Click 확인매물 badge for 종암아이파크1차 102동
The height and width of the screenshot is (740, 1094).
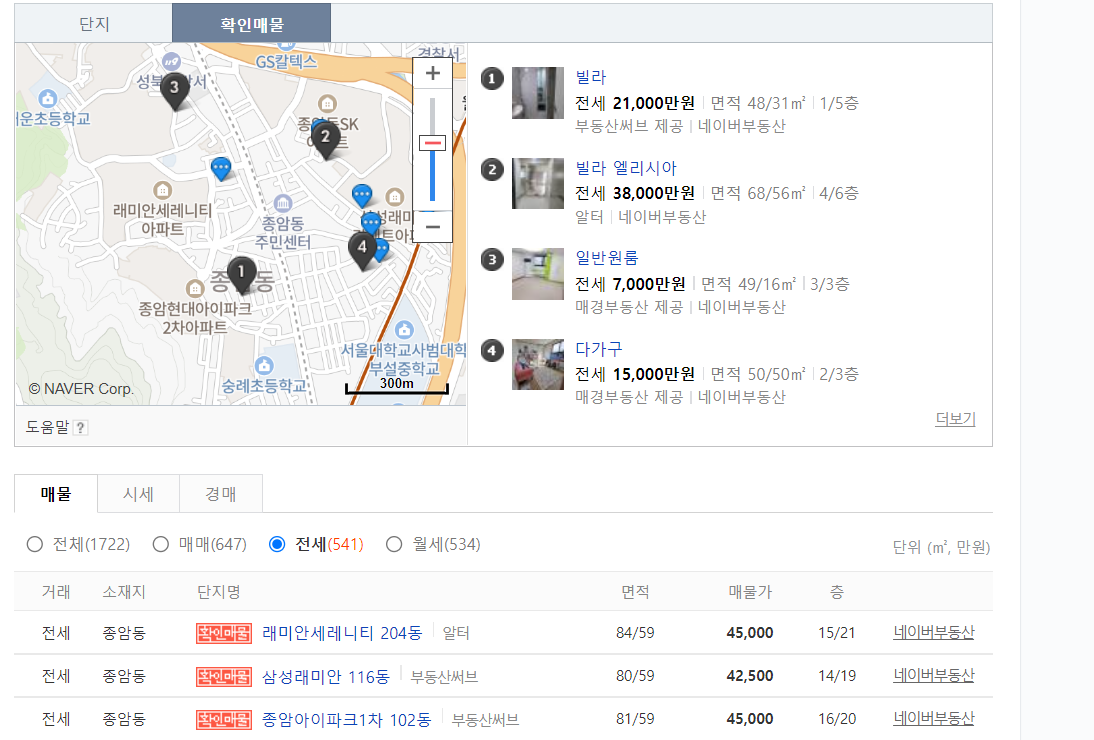[x=224, y=720]
